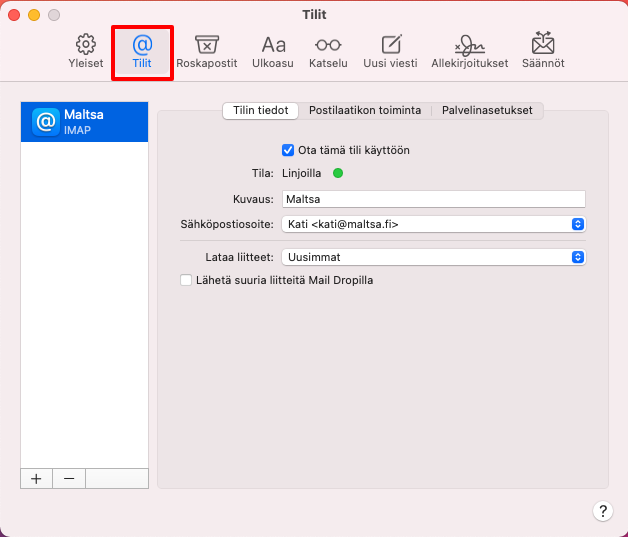Select the Tilit accounts icon
This screenshot has width=628, height=537.
point(142,51)
